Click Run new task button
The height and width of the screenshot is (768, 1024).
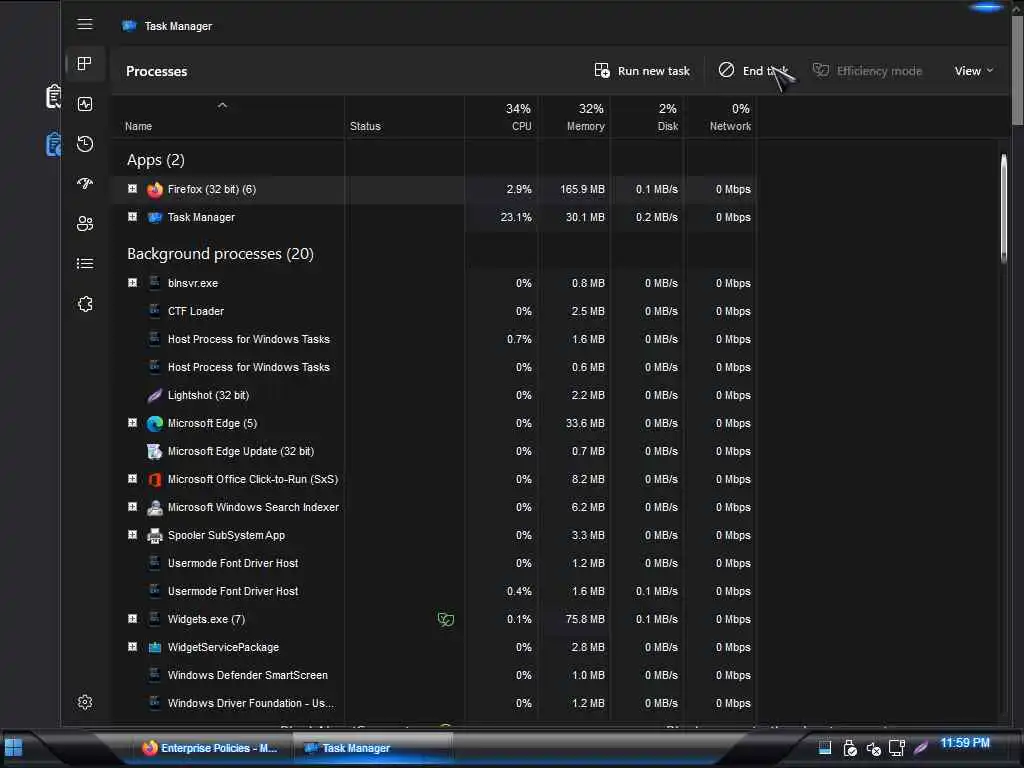642,71
